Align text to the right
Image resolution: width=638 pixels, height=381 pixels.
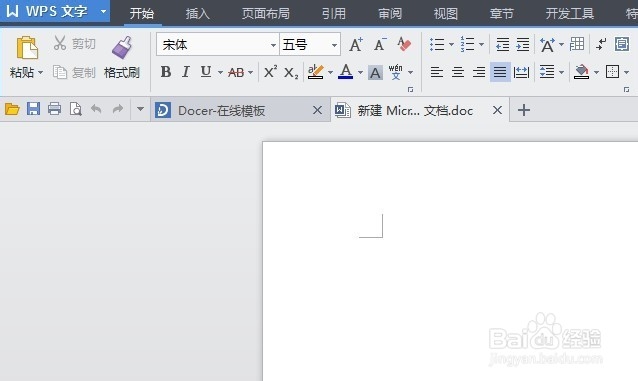(x=479, y=72)
